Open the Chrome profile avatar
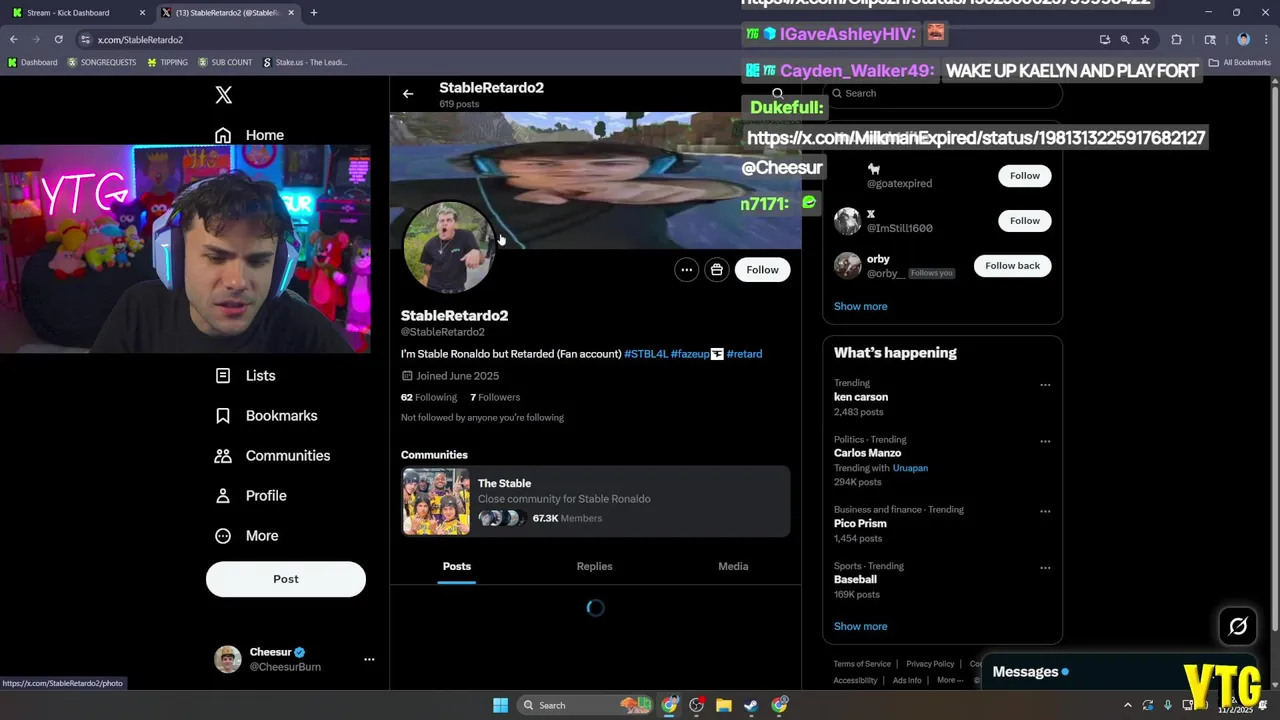The height and width of the screenshot is (720, 1280). click(1244, 39)
